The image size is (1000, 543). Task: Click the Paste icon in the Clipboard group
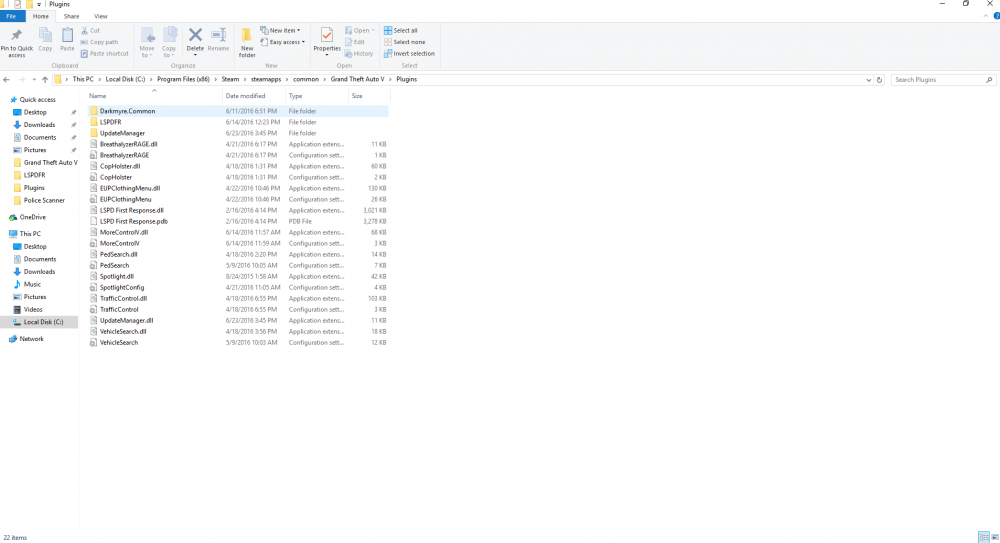[67, 40]
